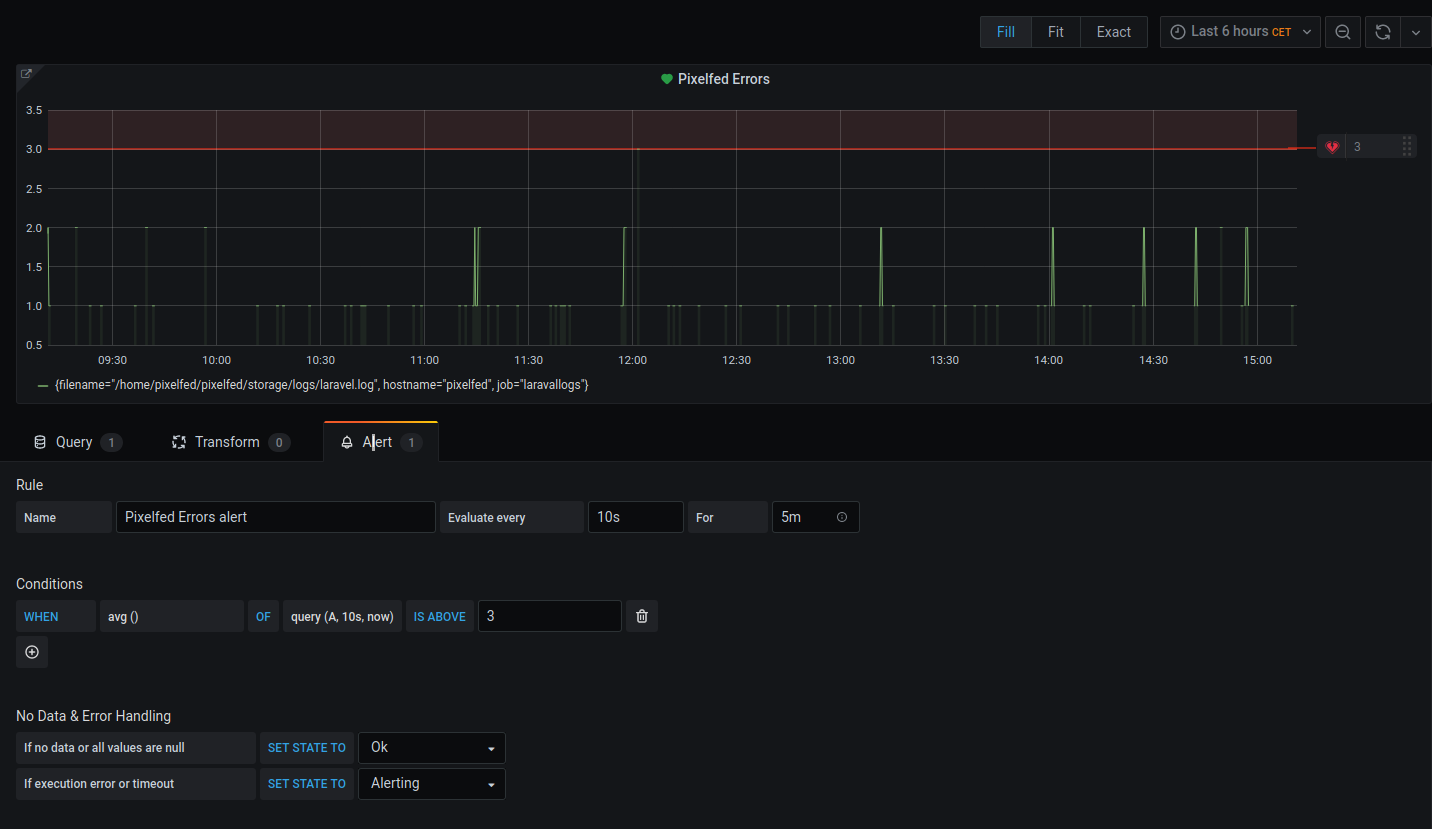
Task: Click the Pixelfed Errors panel title
Action: [x=724, y=79]
